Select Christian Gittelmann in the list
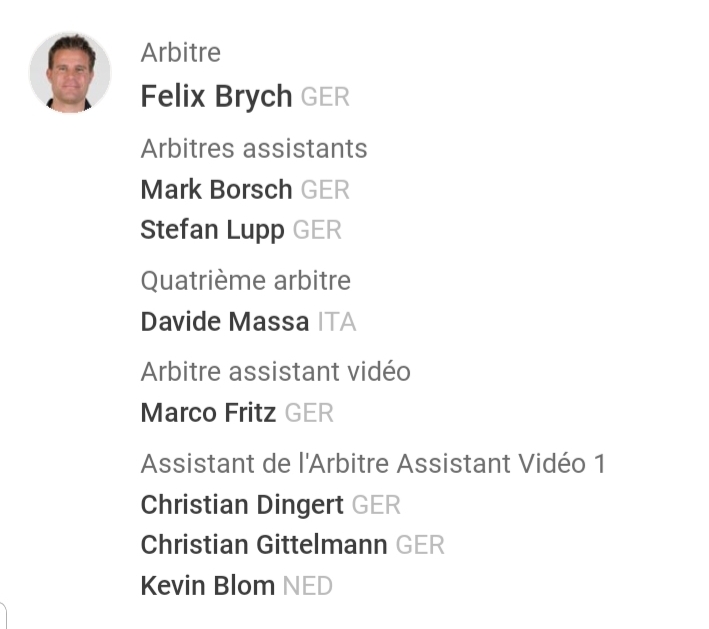 click(x=264, y=545)
